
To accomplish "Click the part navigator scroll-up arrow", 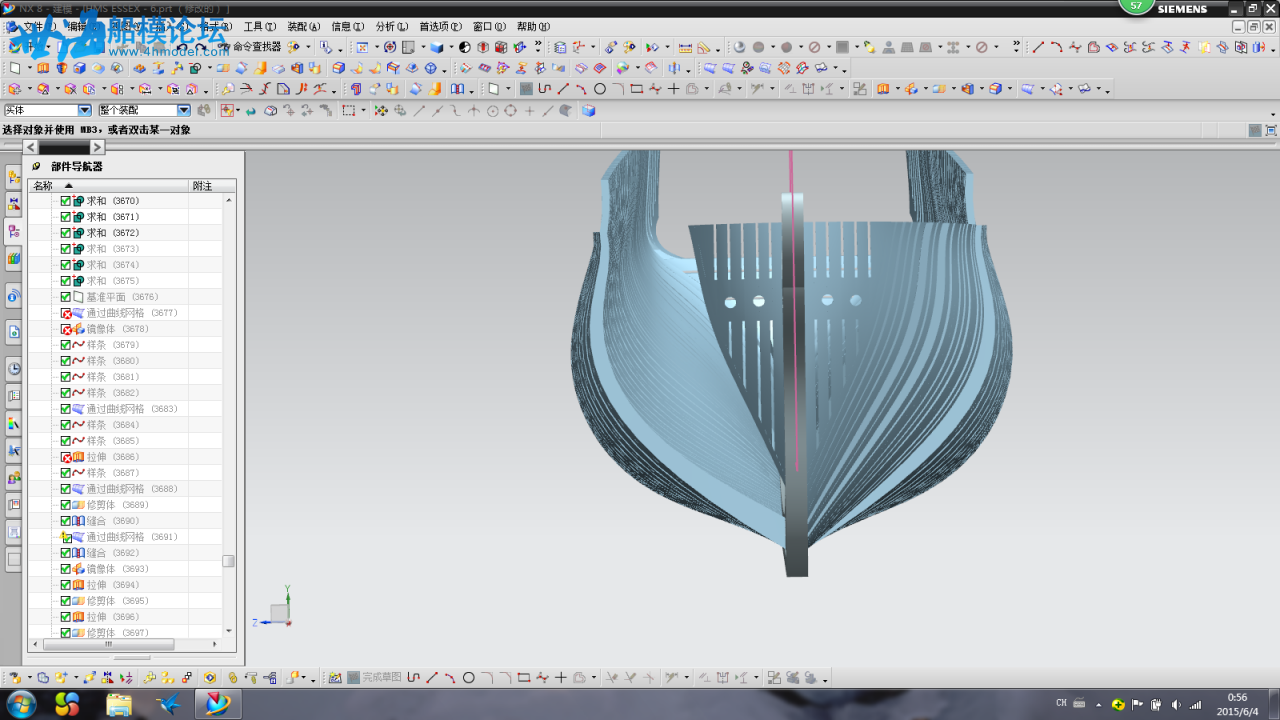I will [229, 201].
